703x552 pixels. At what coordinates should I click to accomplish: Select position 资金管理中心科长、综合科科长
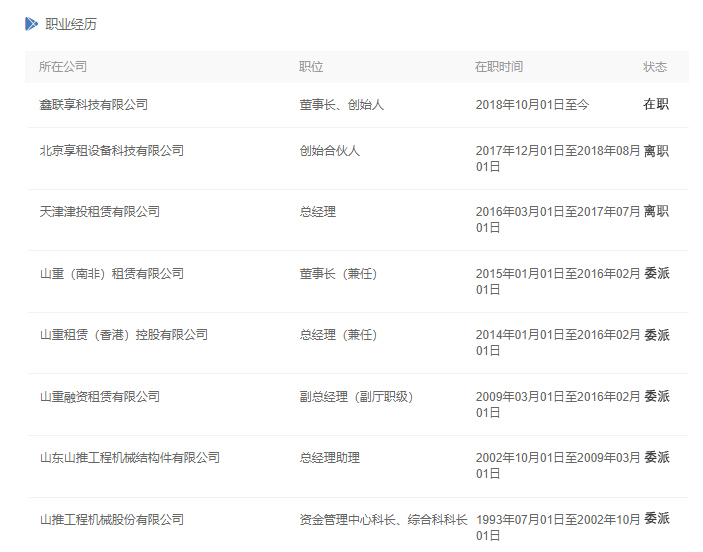point(383,520)
